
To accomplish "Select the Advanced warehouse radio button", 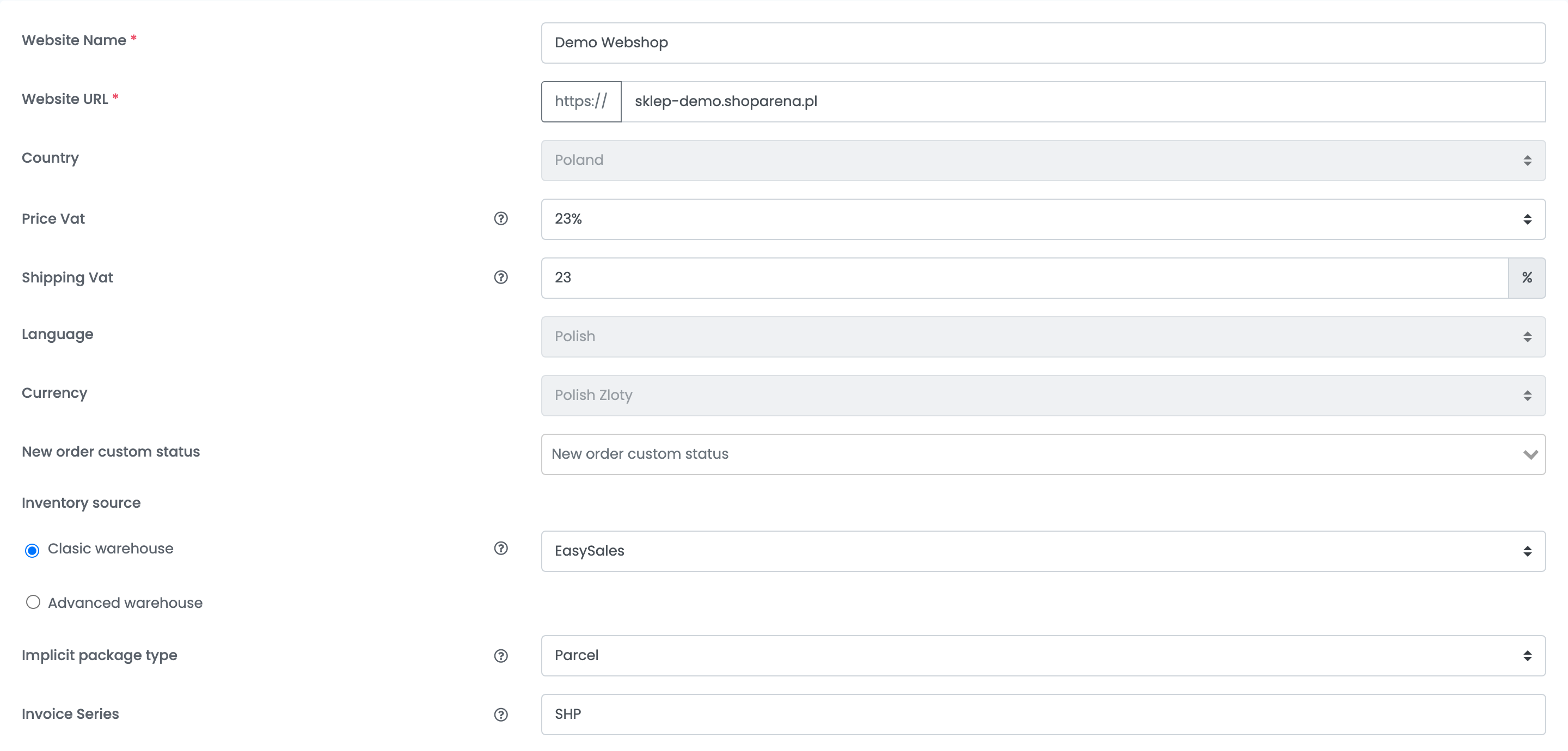I will 33,602.
